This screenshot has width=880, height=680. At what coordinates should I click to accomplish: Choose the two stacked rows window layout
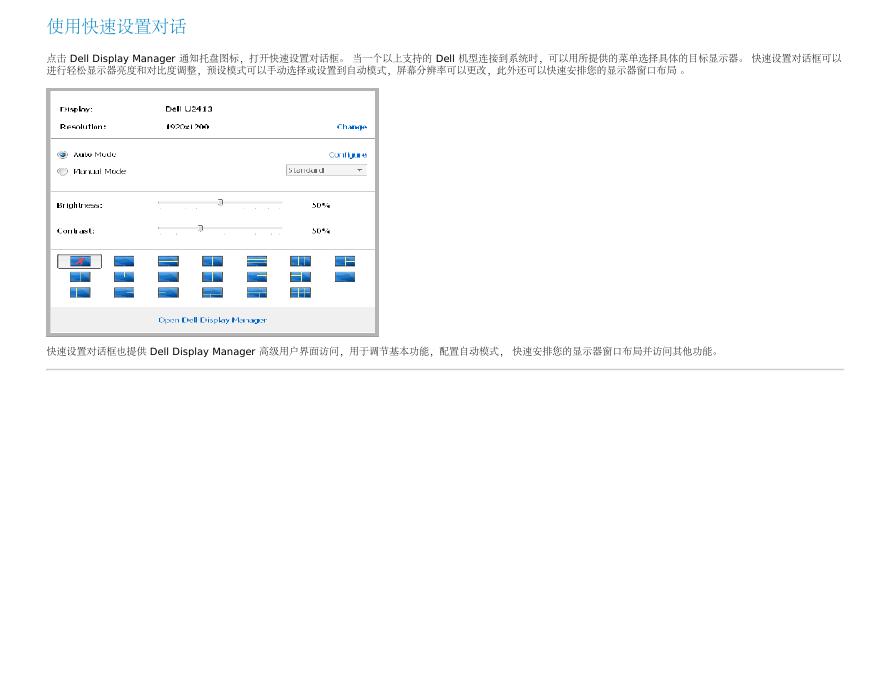coord(168,261)
